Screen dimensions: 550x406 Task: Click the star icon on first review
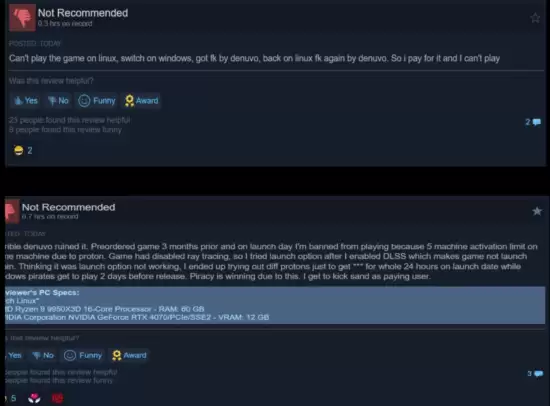coord(535,18)
